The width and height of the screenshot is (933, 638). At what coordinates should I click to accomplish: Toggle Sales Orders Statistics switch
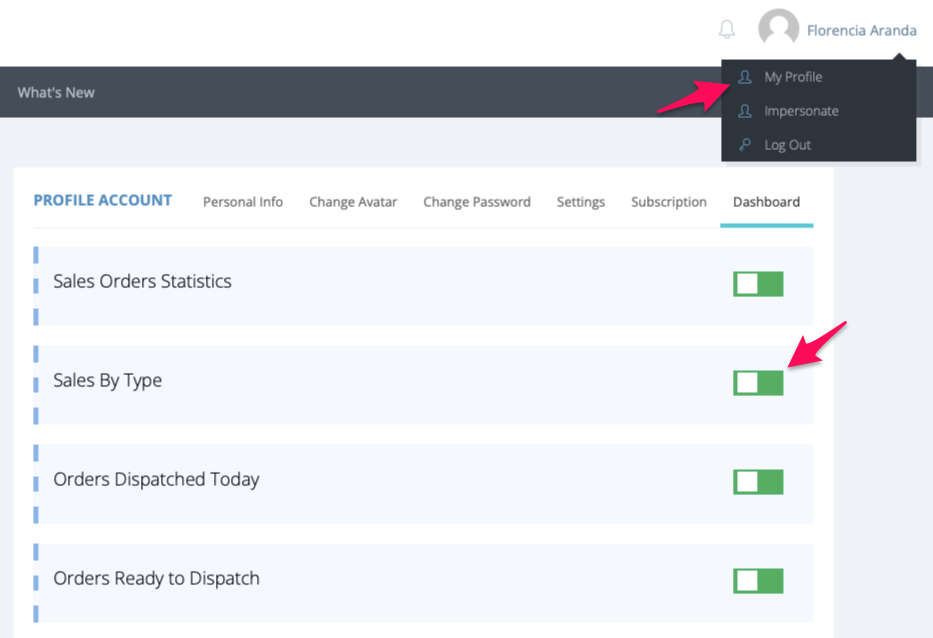click(x=758, y=284)
